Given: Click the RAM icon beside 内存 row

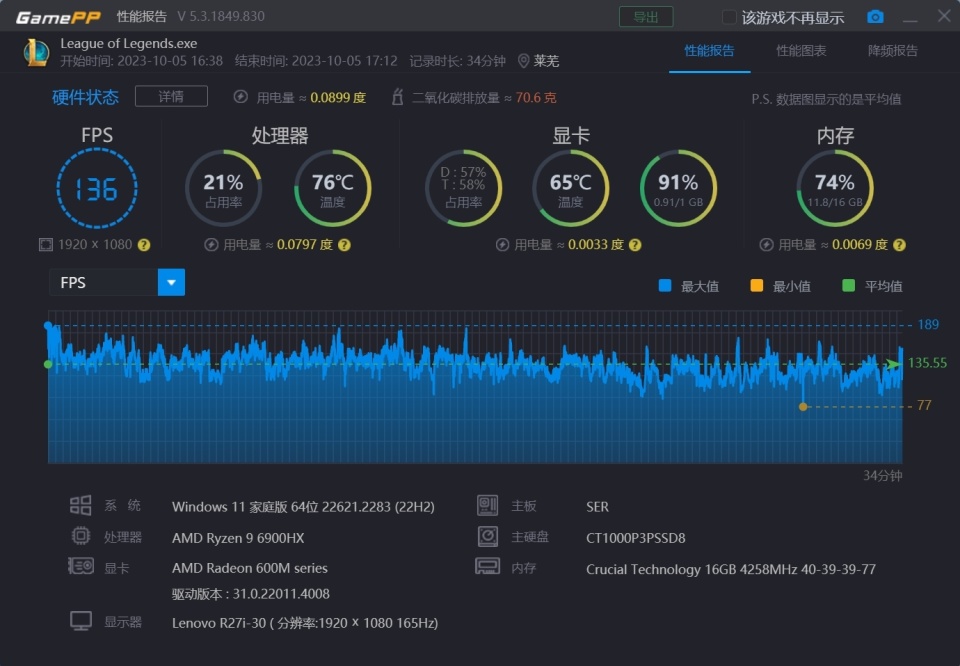Looking at the screenshot, I should (488, 566).
